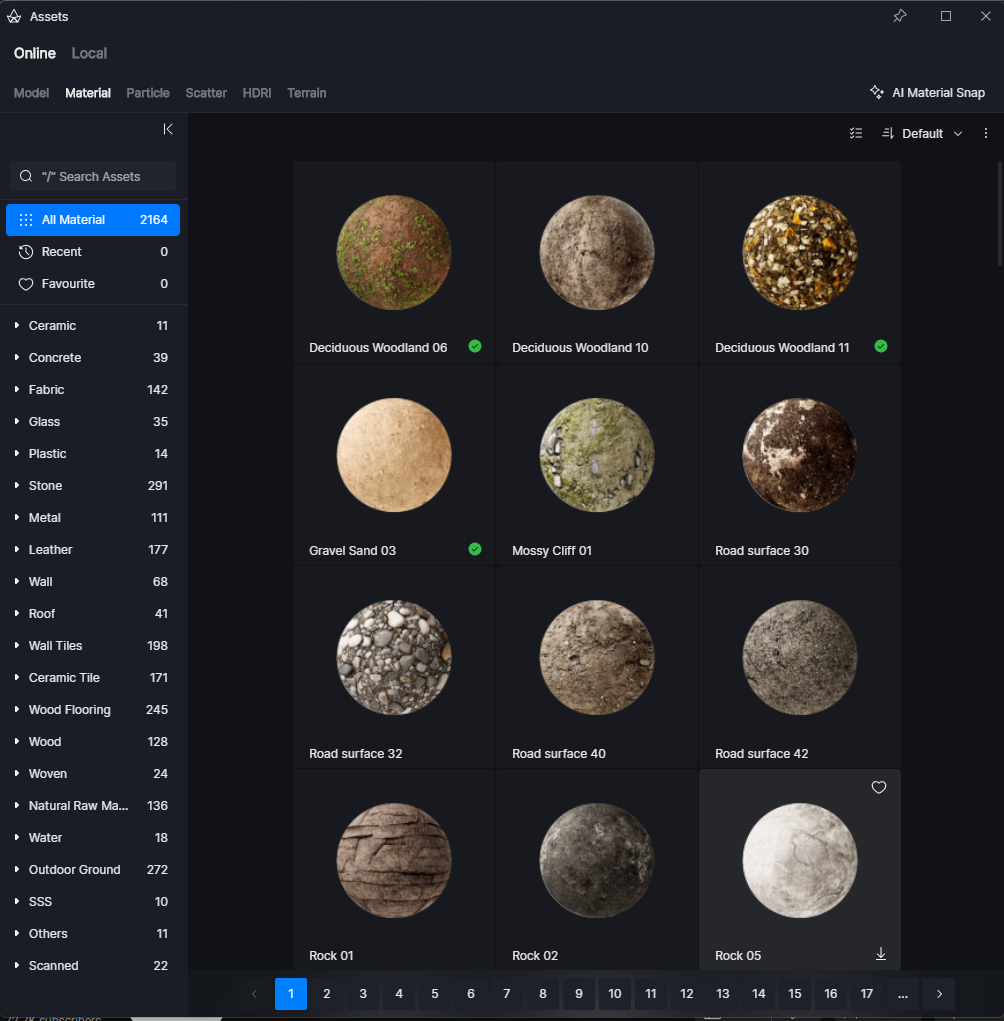The height and width of the screenshot is (1021, 1004).
Task: Focus the Search Assets field
Action: (93, 176)
